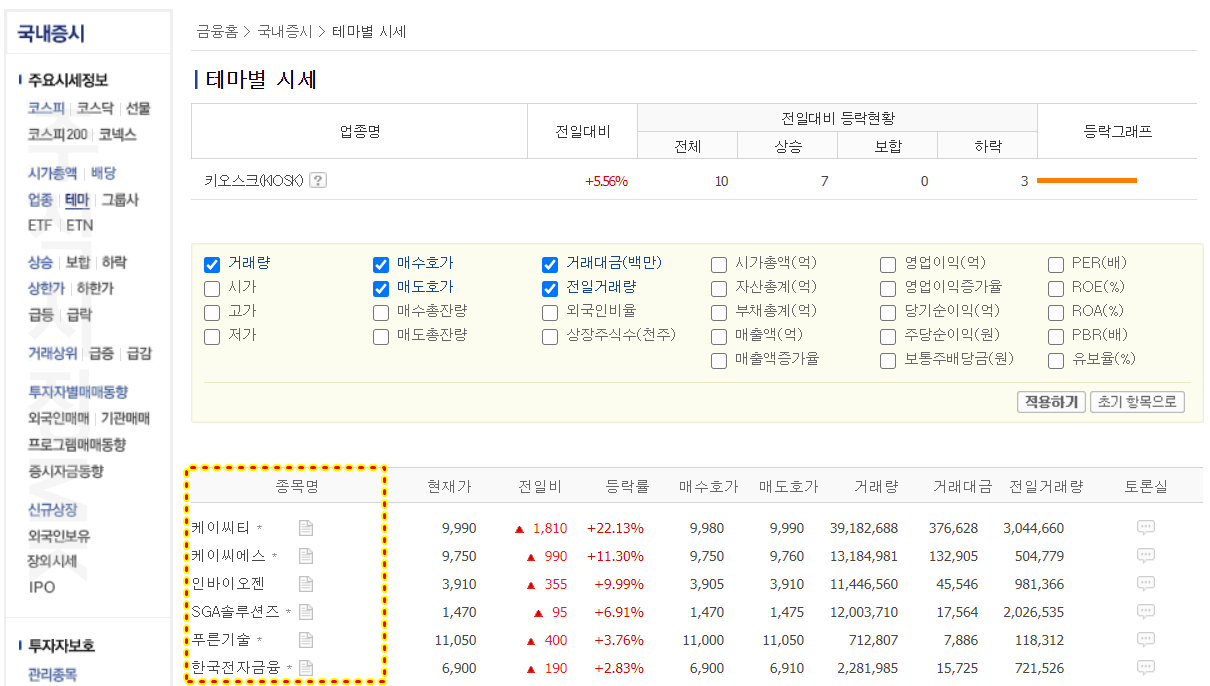Viewport: 1210px width, 686px height.
Task: Uncheck the 거래대금(백만) checkbox
Action: [550, 265]
